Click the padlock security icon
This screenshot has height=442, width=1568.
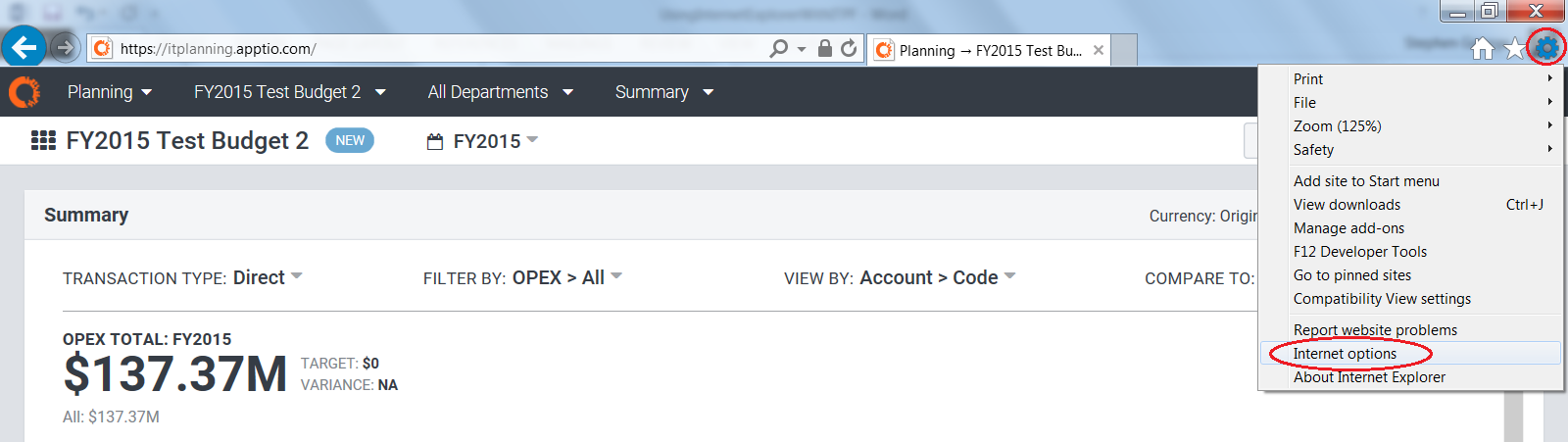tap(824, 48)
